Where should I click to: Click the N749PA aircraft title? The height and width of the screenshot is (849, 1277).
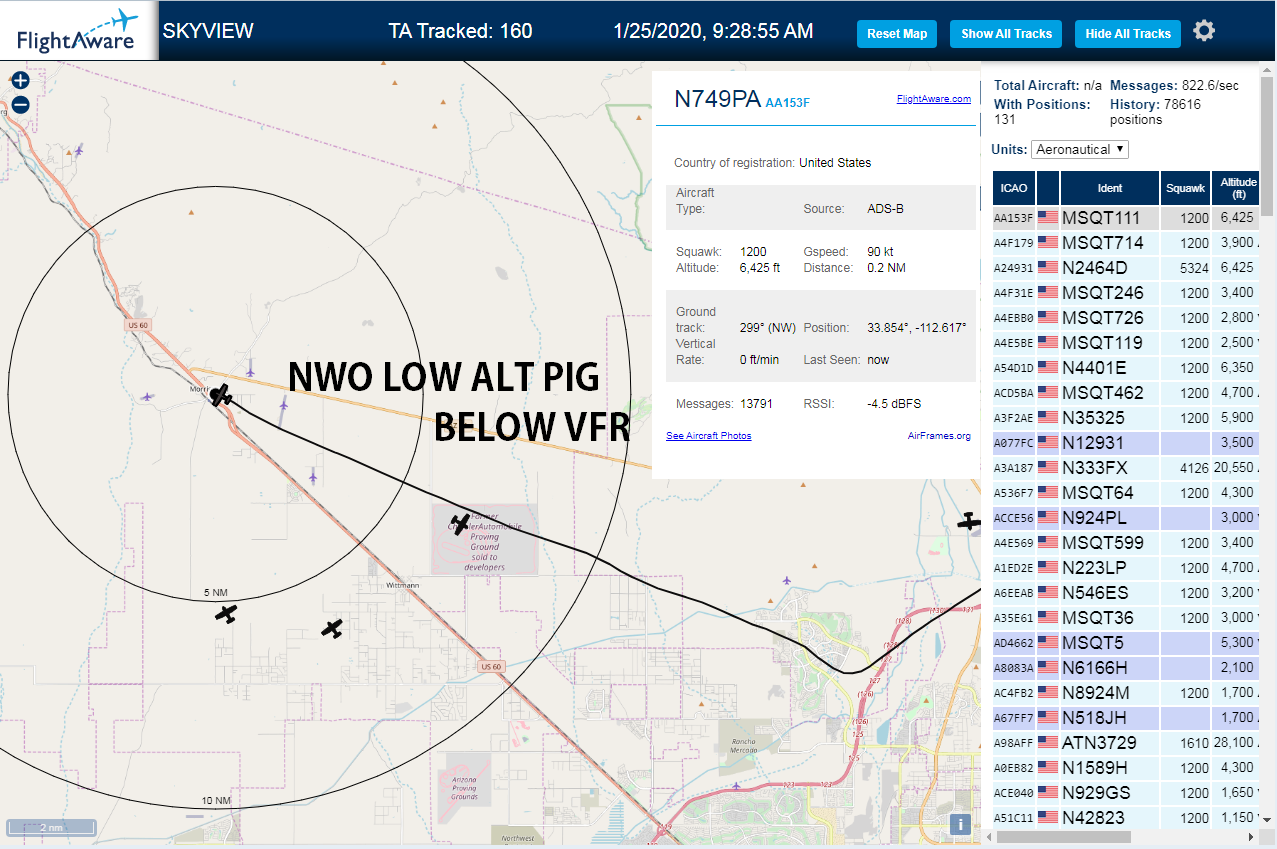(x=717, y=98)
